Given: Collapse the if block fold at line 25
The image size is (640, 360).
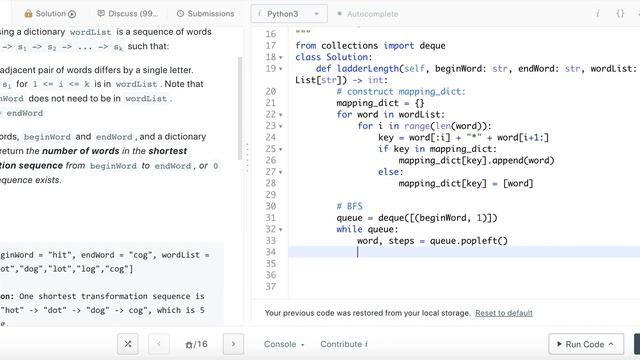Looking at the screenshot, I should tap(280, 149).
